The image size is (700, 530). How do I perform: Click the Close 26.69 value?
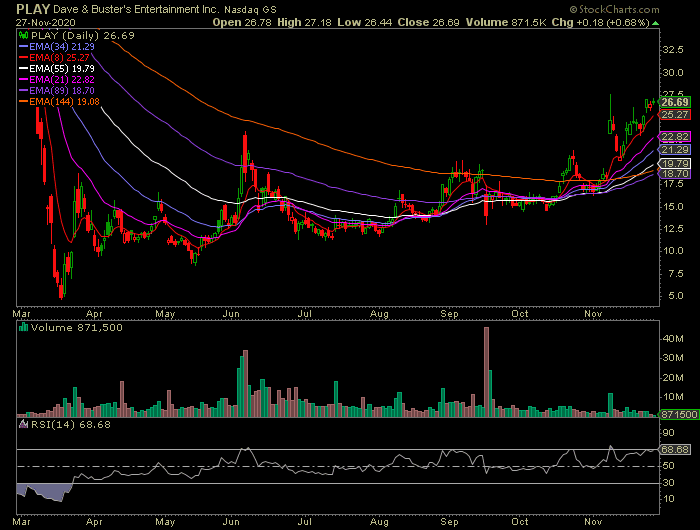[429, 22]
